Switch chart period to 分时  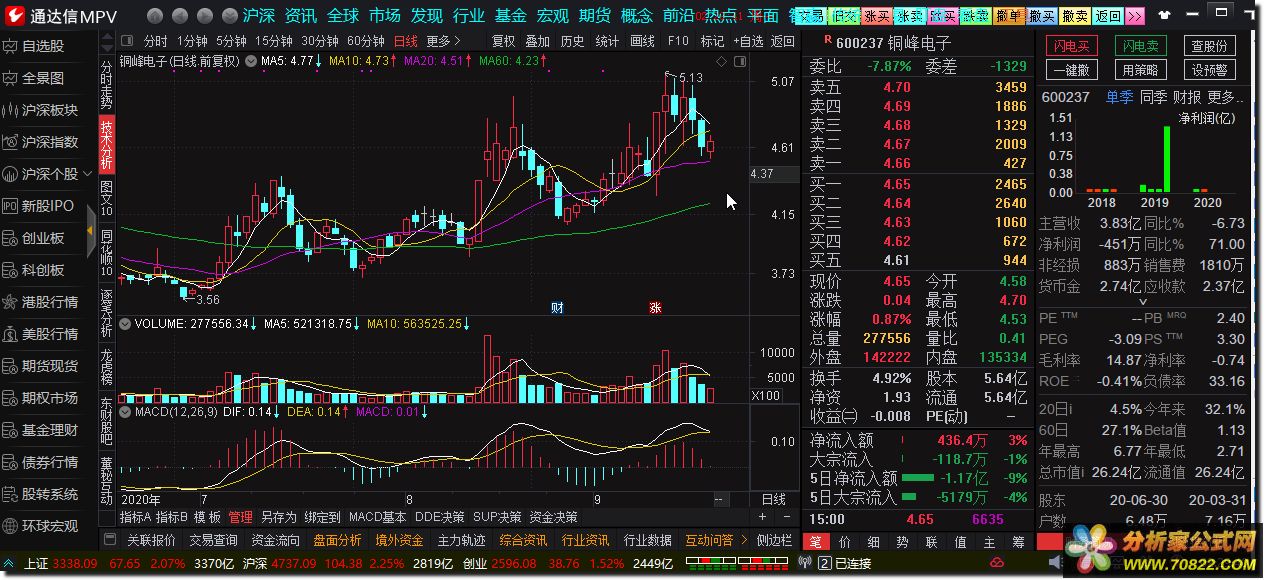tap(155, 41)
